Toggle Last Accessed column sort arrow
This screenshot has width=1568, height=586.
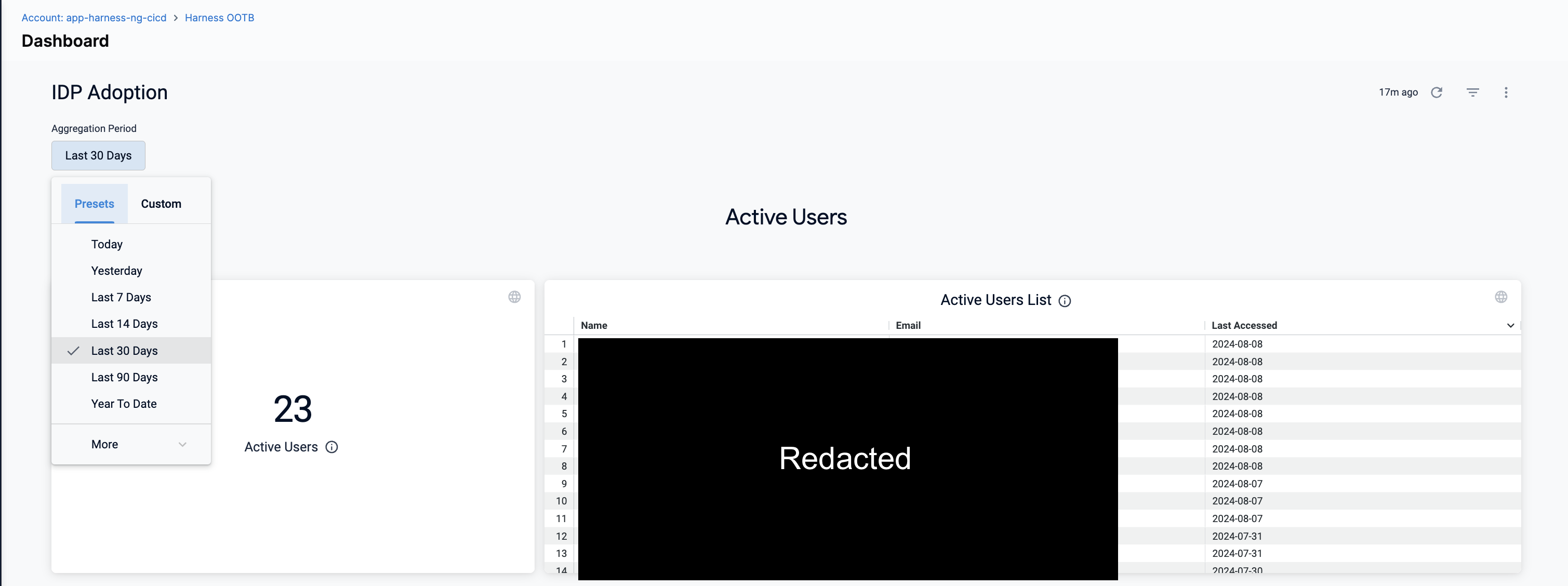coord(1510,326)
